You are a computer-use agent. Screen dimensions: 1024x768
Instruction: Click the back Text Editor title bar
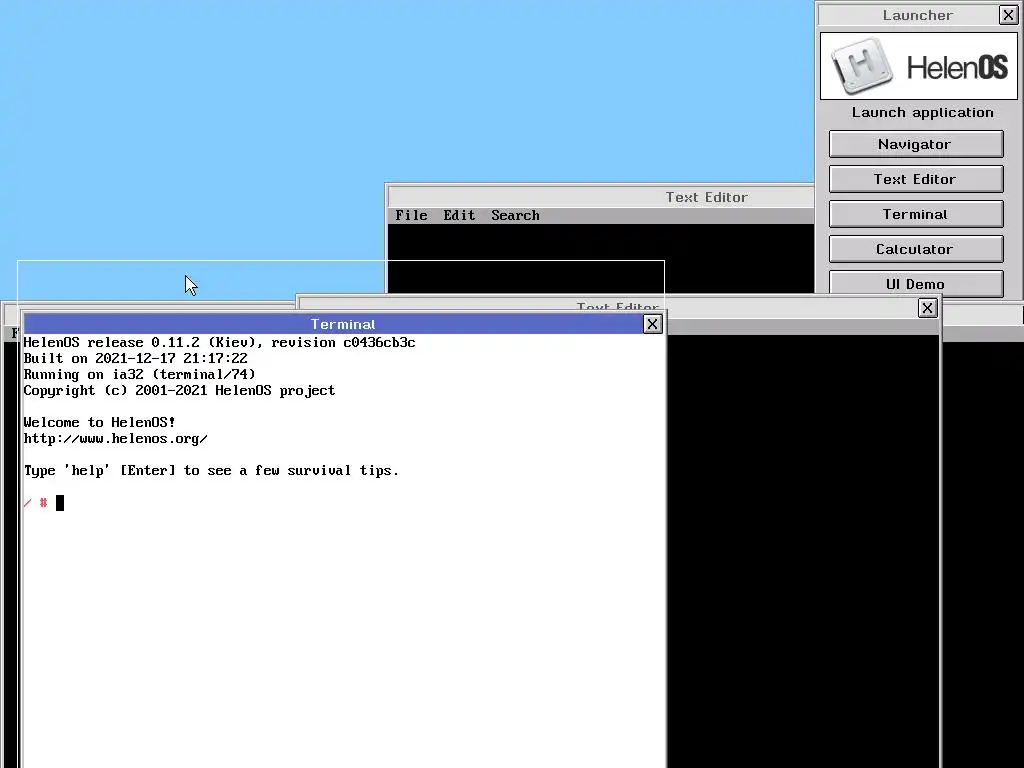[601, 197]
